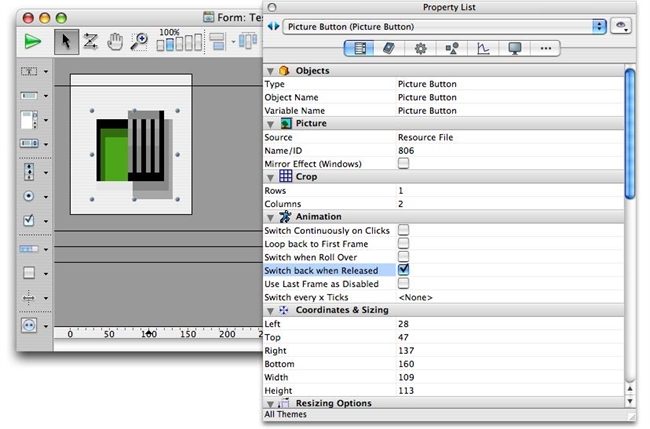Collapse the Coordinates & Sizing section
This screenshot has height=429, width=650.
click(x=269, y=310)
